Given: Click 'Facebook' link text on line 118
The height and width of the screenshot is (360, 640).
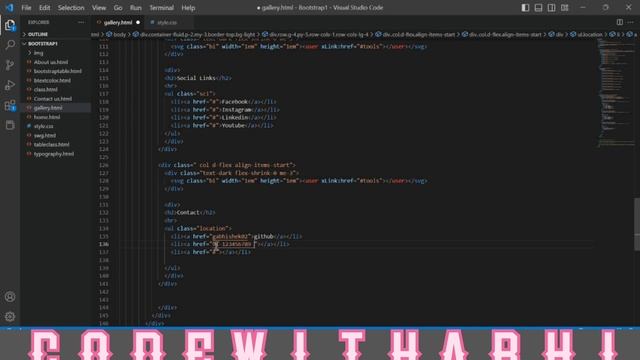Looking at the screenshot, I should [x=234, y=102].
